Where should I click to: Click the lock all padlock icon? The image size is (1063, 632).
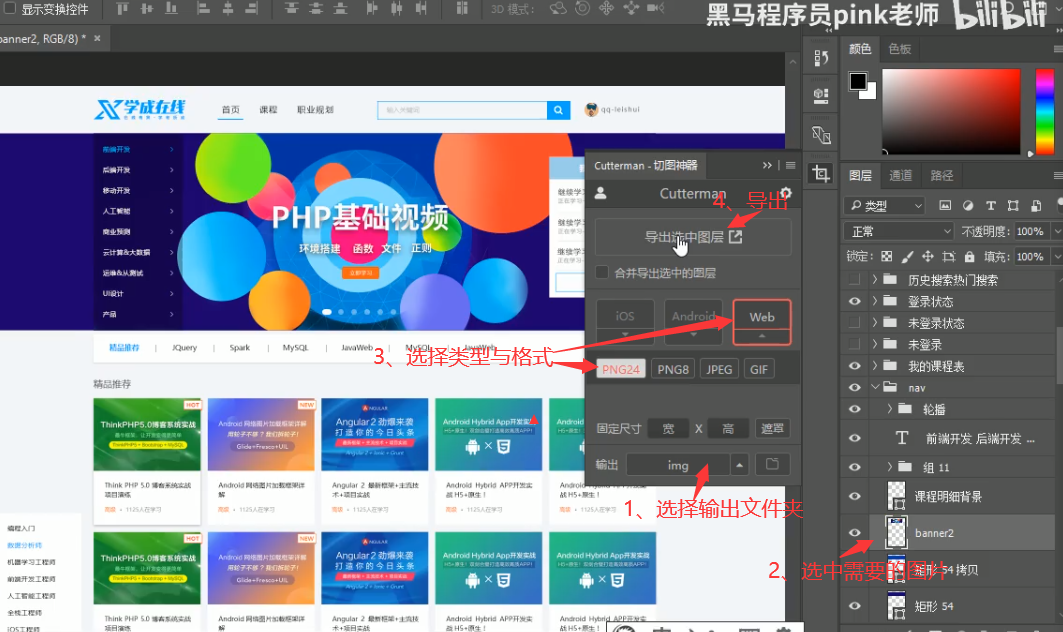click(x=969, y=256)
